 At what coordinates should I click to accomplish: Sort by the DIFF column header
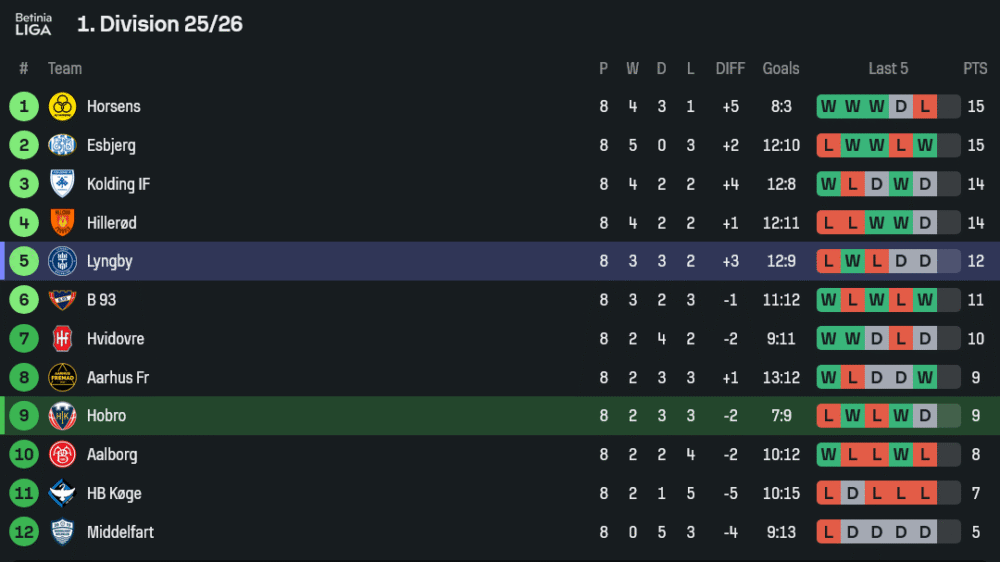(x=730, y=69)
